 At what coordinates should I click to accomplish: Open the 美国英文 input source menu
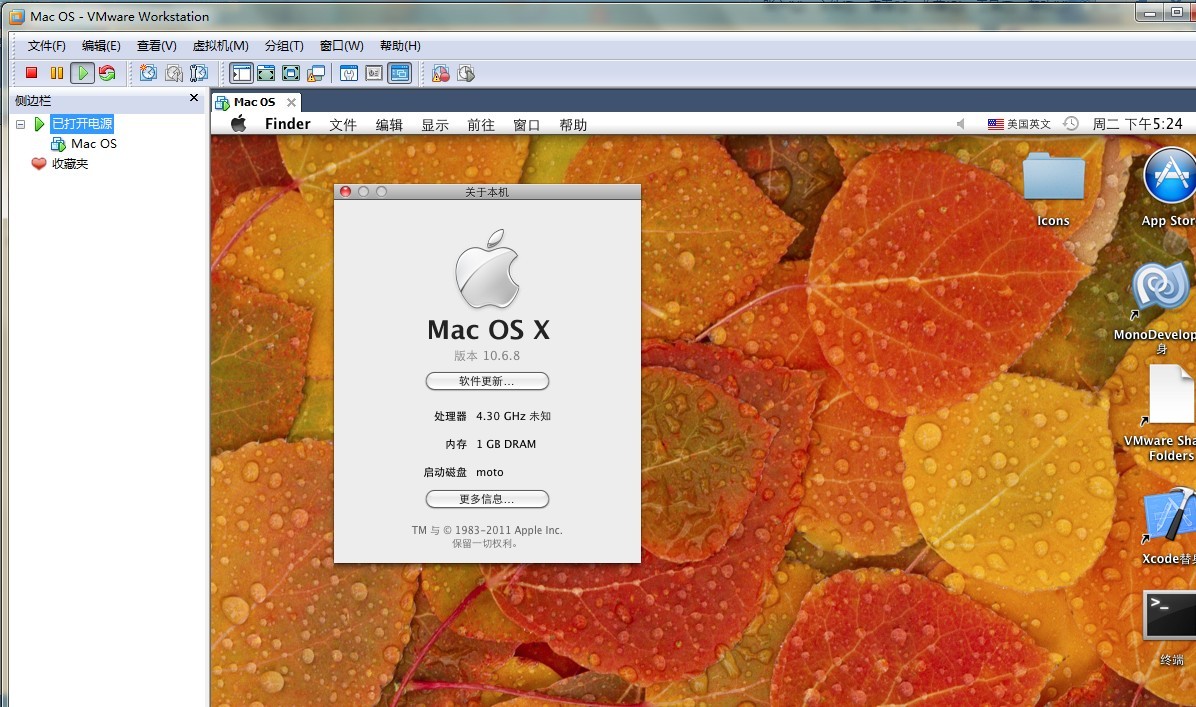pos(1019,124)
